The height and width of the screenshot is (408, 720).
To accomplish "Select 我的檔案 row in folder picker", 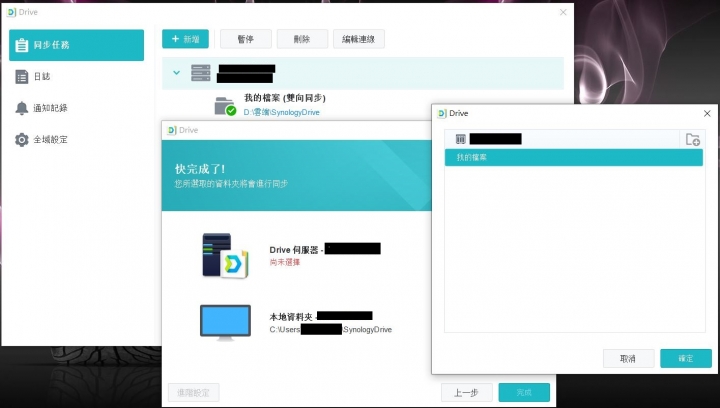I will coord(574,157).
